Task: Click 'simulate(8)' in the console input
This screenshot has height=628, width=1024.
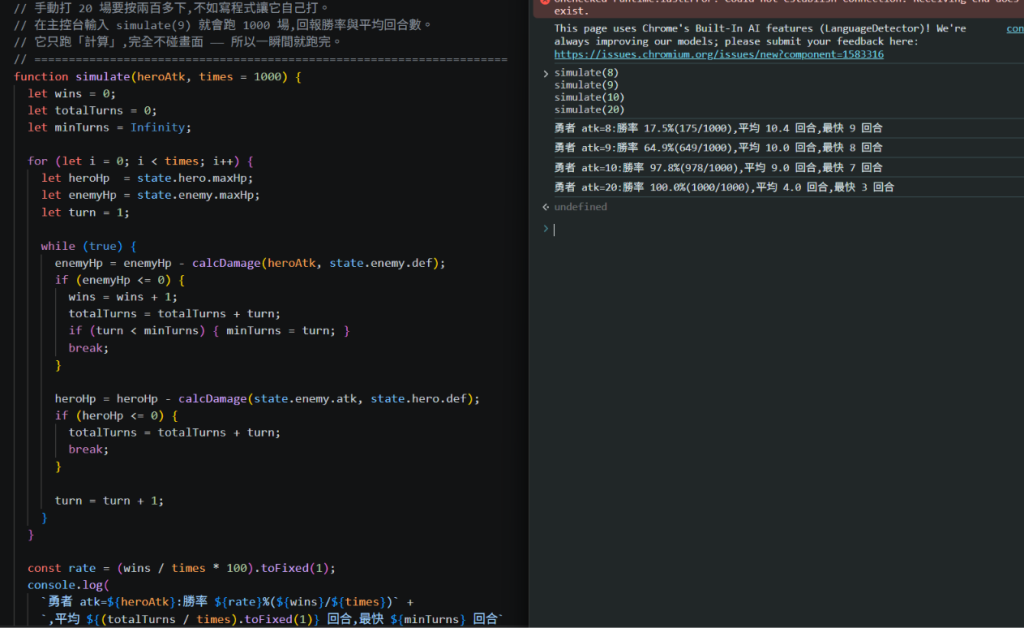Action: 586,72
